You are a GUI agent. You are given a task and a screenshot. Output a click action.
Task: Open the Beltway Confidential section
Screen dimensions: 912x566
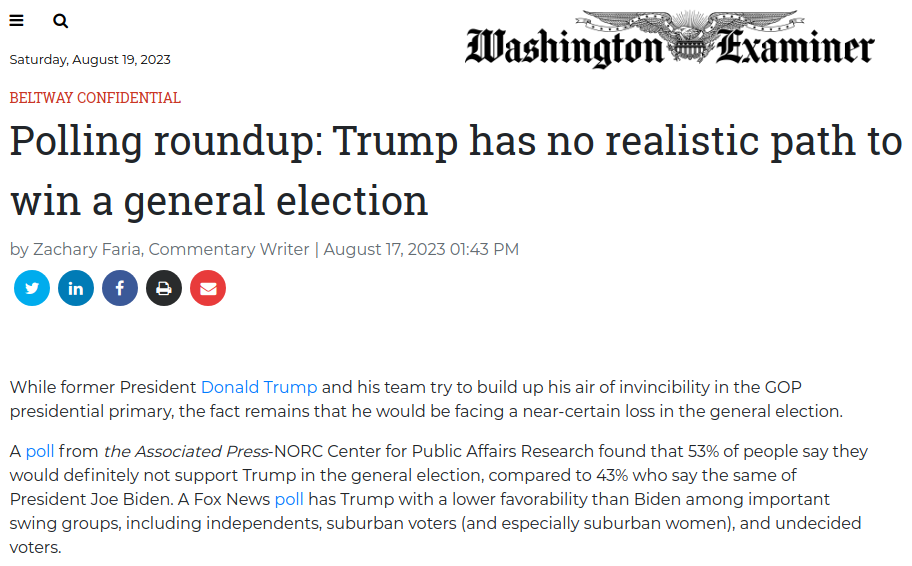point(95,98)
